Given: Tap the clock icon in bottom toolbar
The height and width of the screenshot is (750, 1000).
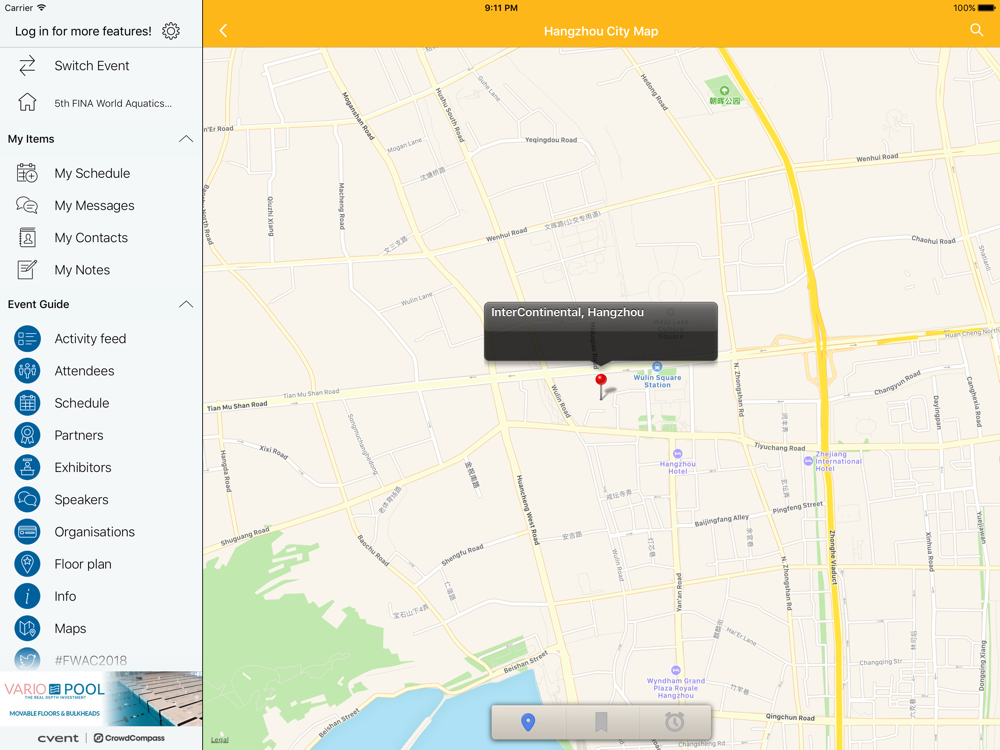Looking at the screenshot, I should pyautogui.click(x=675, y=722).
